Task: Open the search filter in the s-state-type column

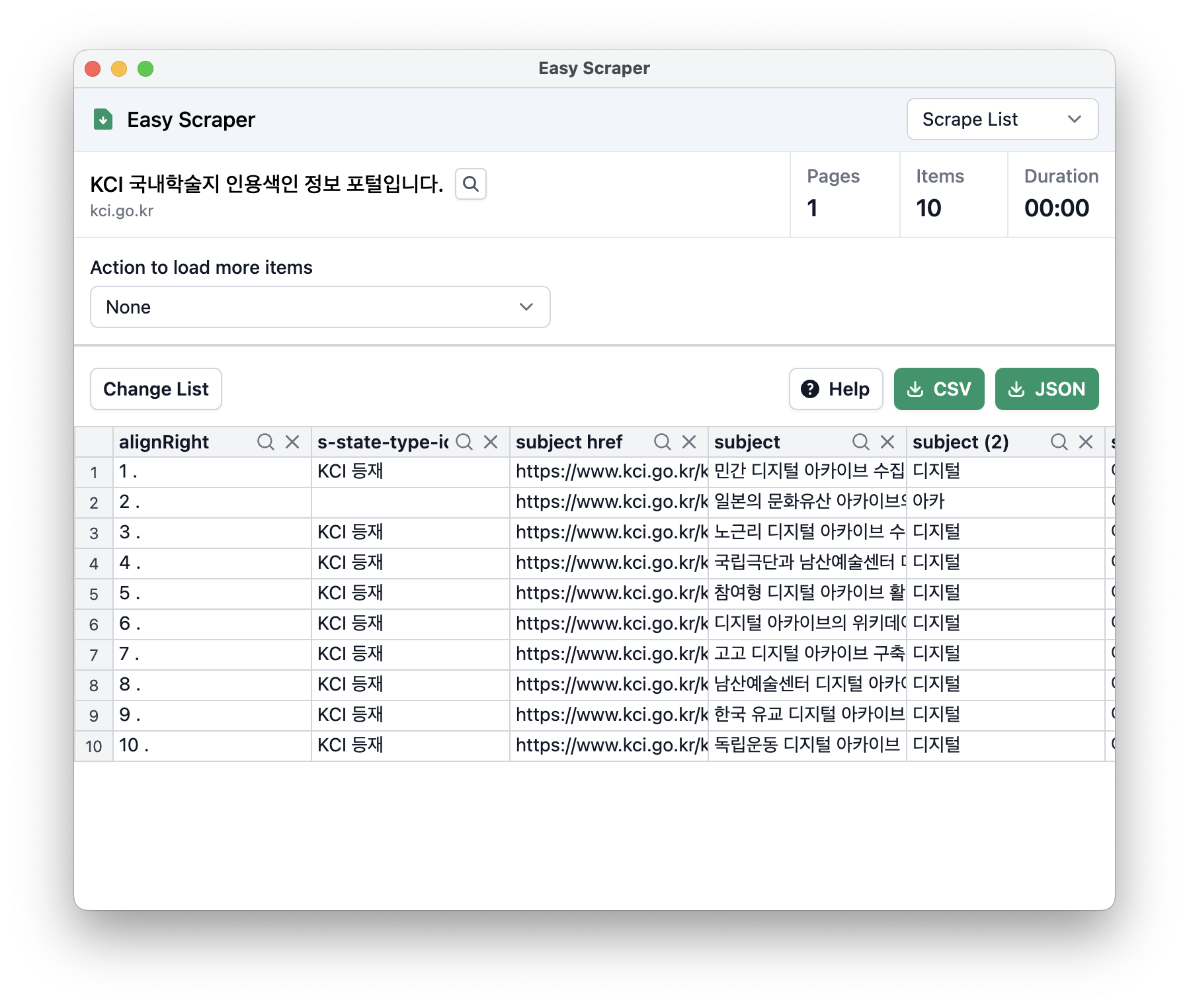Action: click(x=464, y=442)
